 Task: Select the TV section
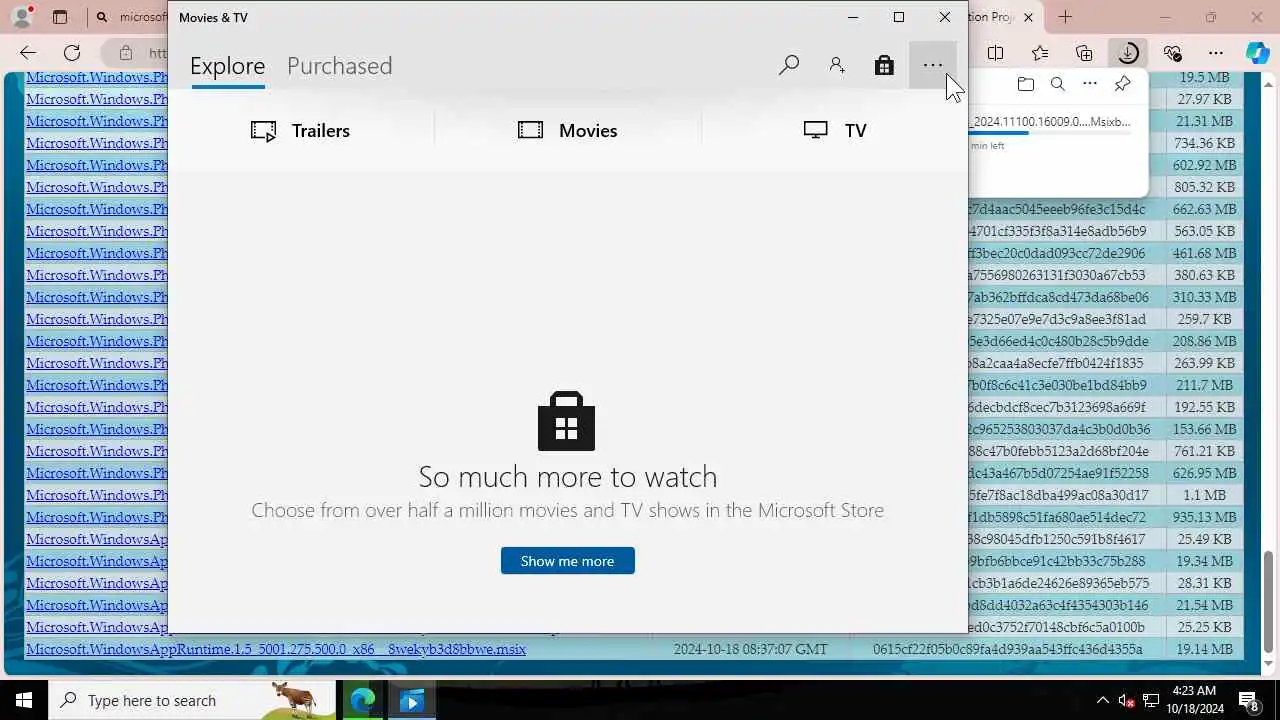(x=834, y=131)
